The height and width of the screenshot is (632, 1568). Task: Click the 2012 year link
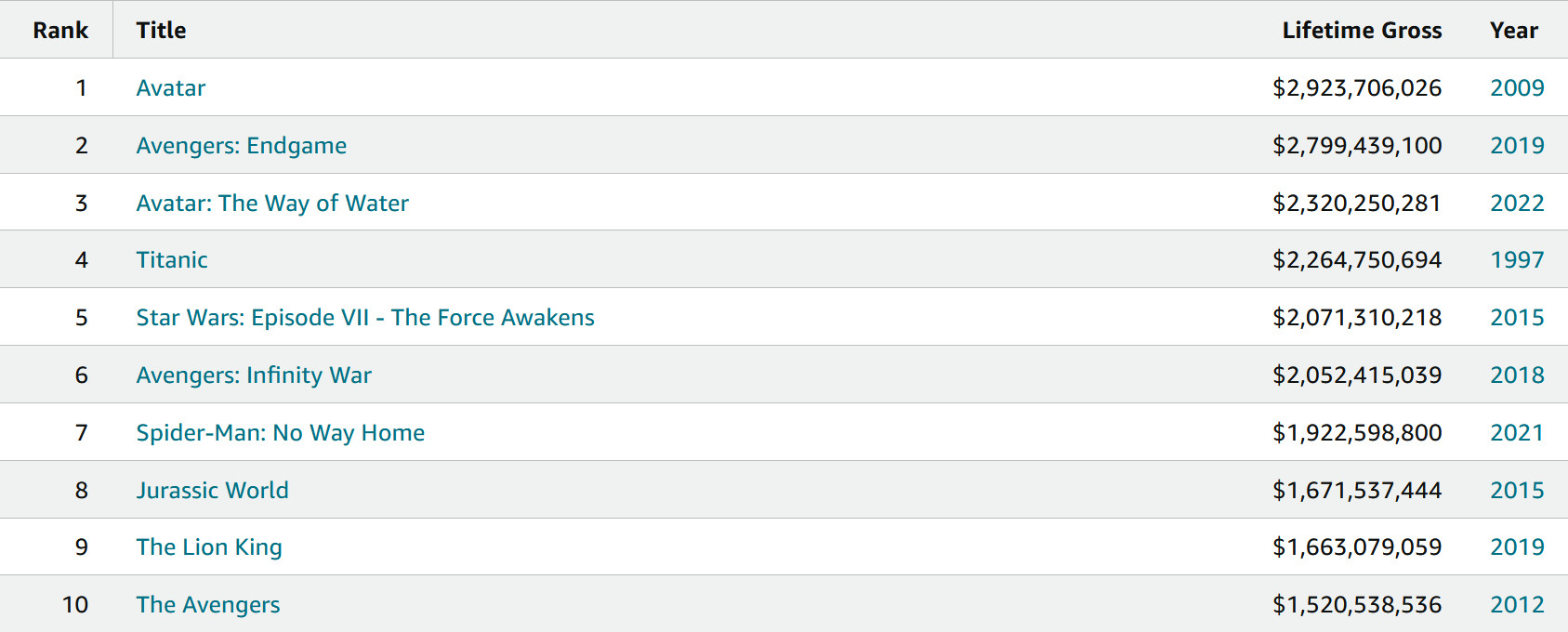(1517, 605)
